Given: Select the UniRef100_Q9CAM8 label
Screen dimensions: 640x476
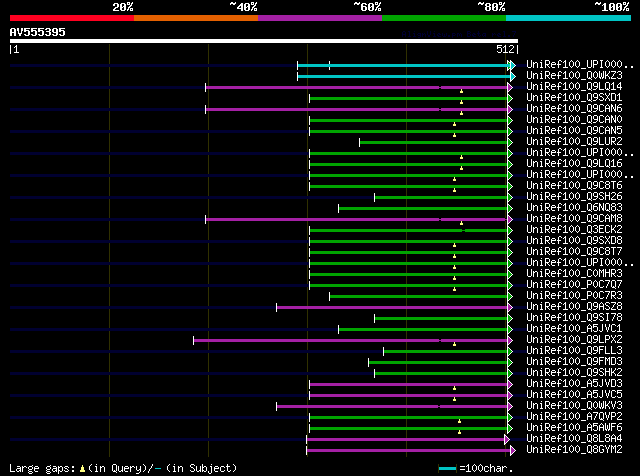Looking at the screenshot, I should tap(574, 219).
